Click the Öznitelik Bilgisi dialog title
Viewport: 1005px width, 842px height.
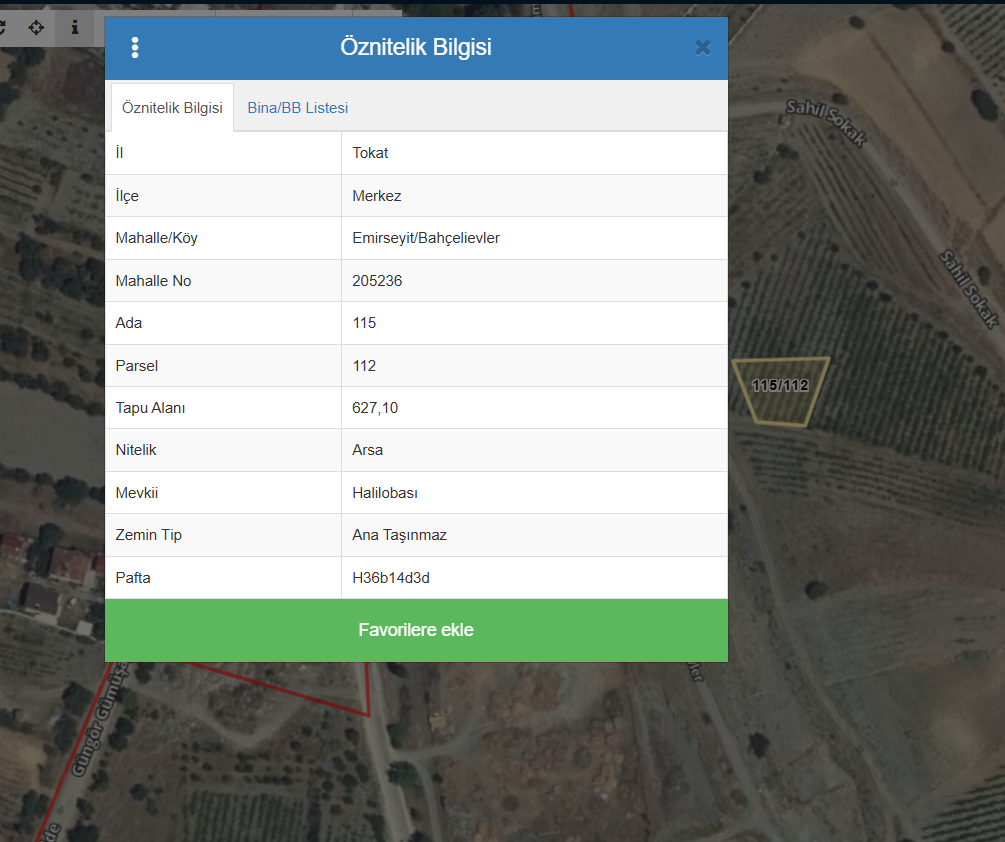[x=415, y=47]
